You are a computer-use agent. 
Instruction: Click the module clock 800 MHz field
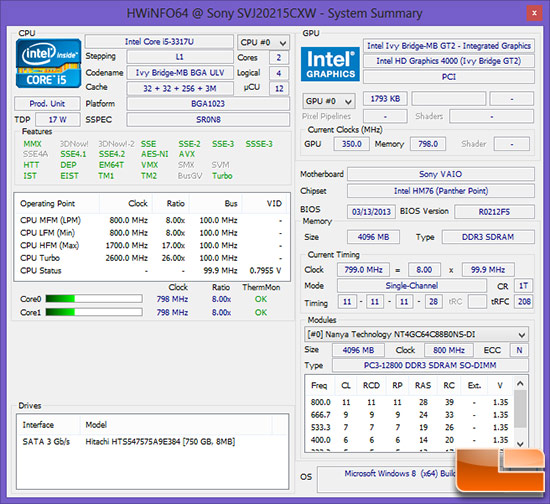[449, 350]
